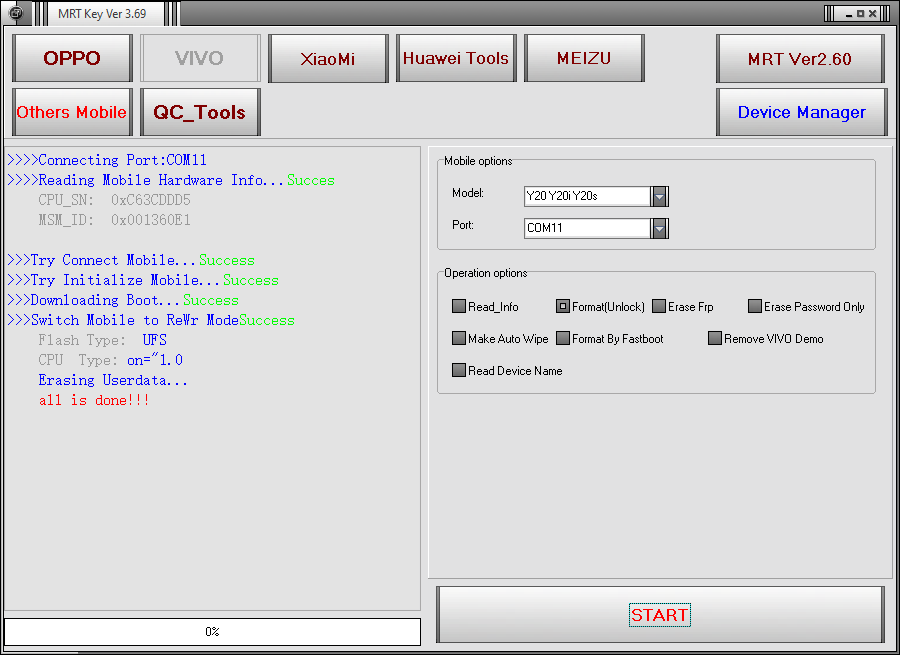Viewport: 900px width, 655px height.
Task: Open QC_Tools
Action: coord(200,112)
